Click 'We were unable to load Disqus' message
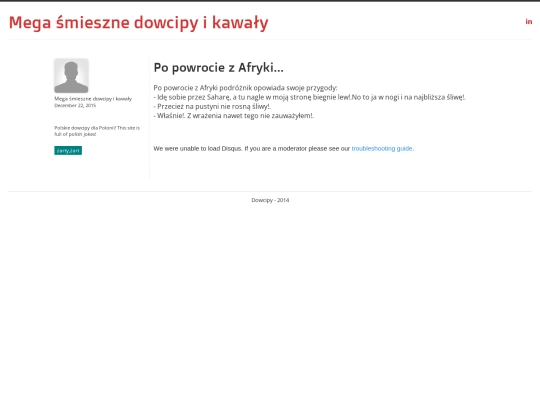Image resolution: width=540 pixels, height=405 pixels. (284, 148)
